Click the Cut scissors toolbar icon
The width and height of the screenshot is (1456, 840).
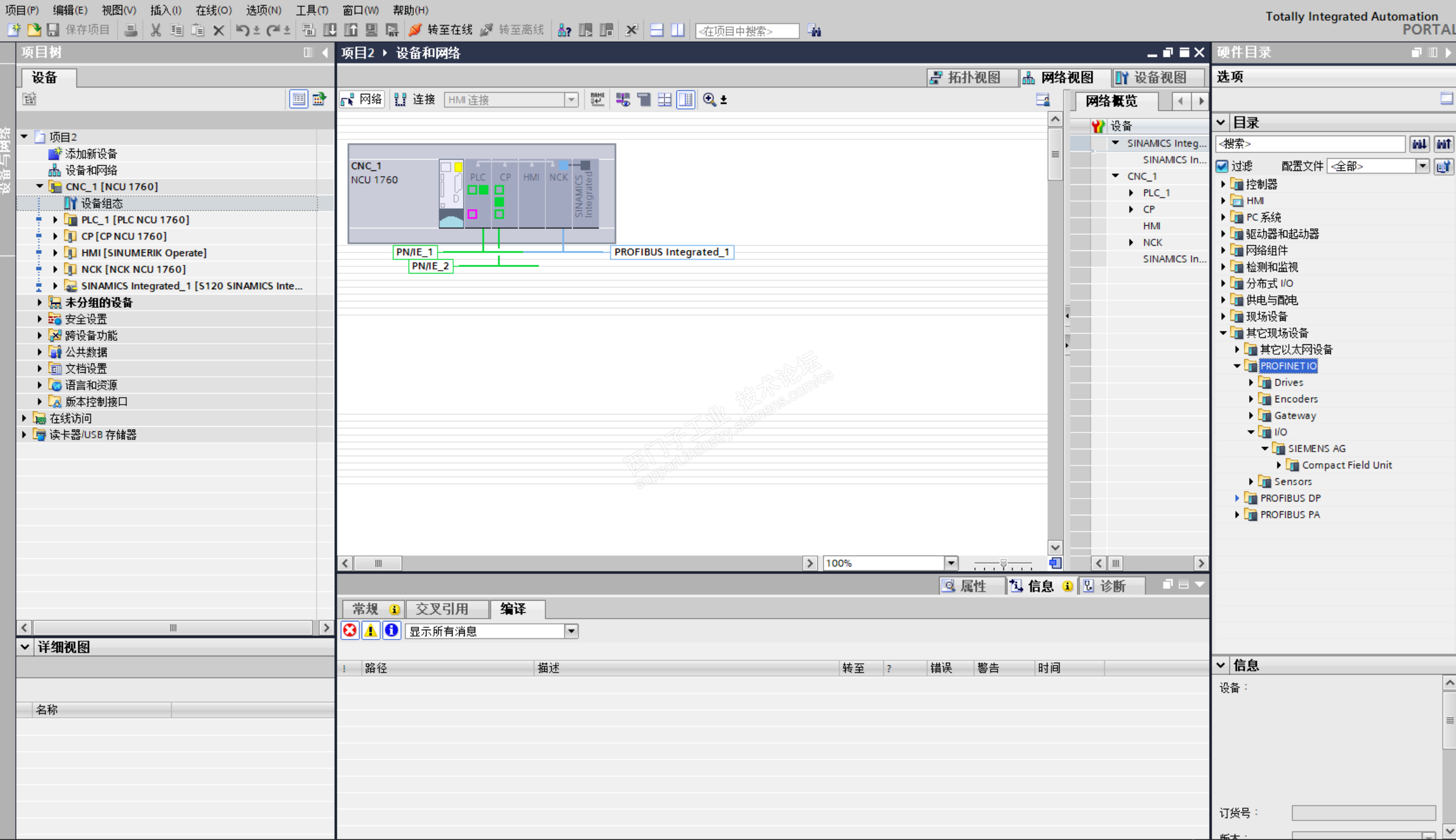click(x=155, y=30)
